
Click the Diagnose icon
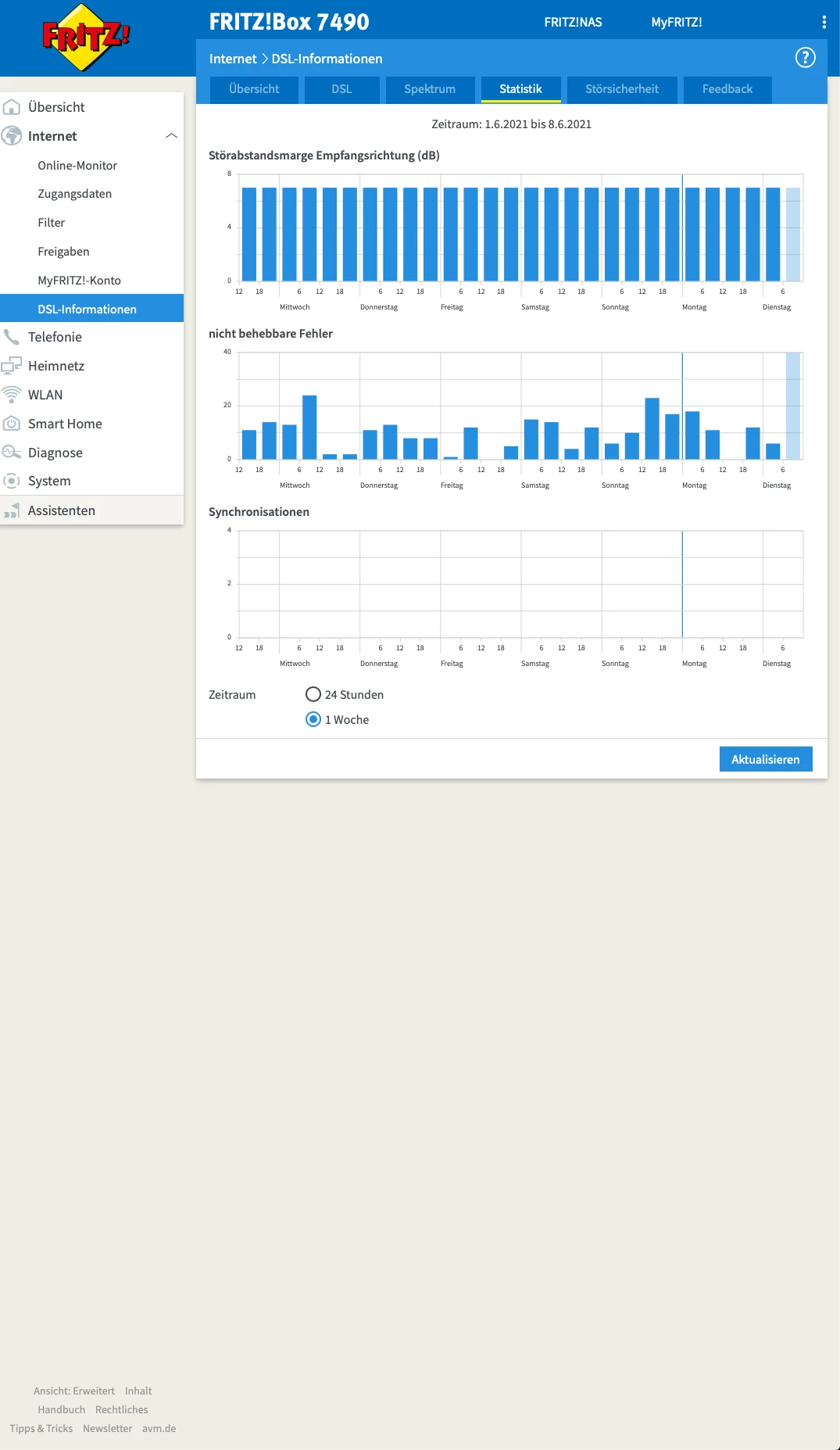[x=12, y=453]
